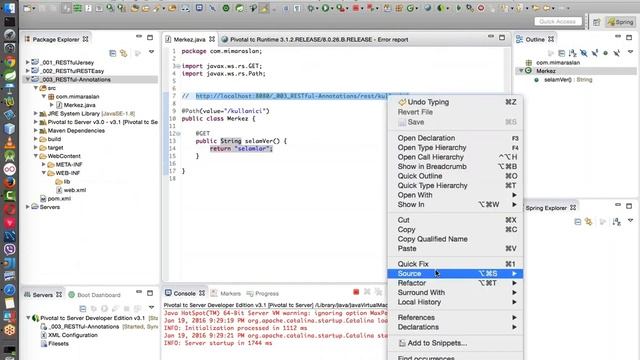Click the Spring perspective button

[x=620, y=22]
